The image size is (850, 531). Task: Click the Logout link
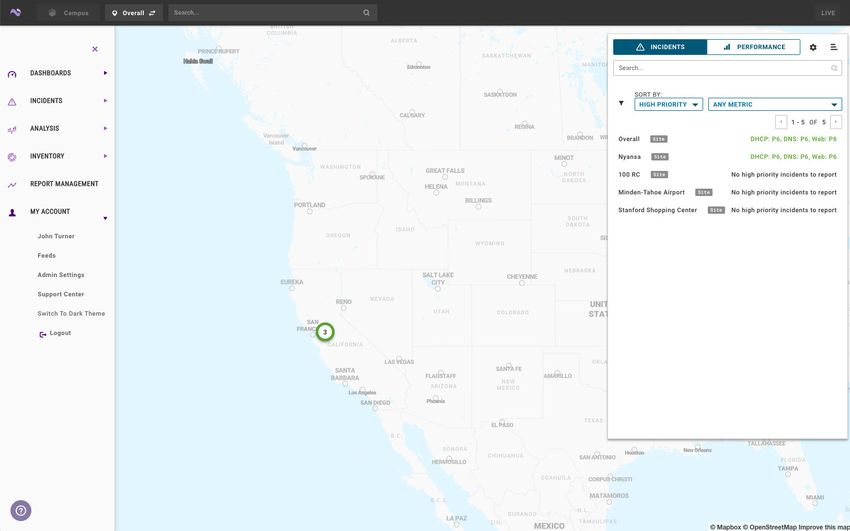(x=60, y=333)
